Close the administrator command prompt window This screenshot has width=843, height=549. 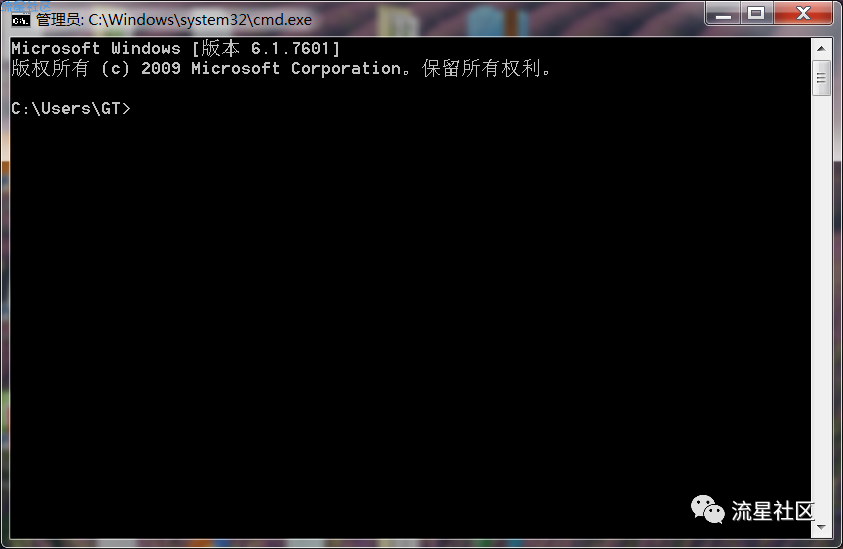(803, 14)
